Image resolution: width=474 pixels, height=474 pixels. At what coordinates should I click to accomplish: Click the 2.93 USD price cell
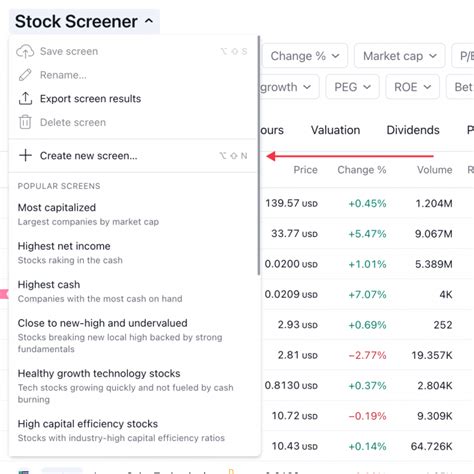click(x=298, y=325)
